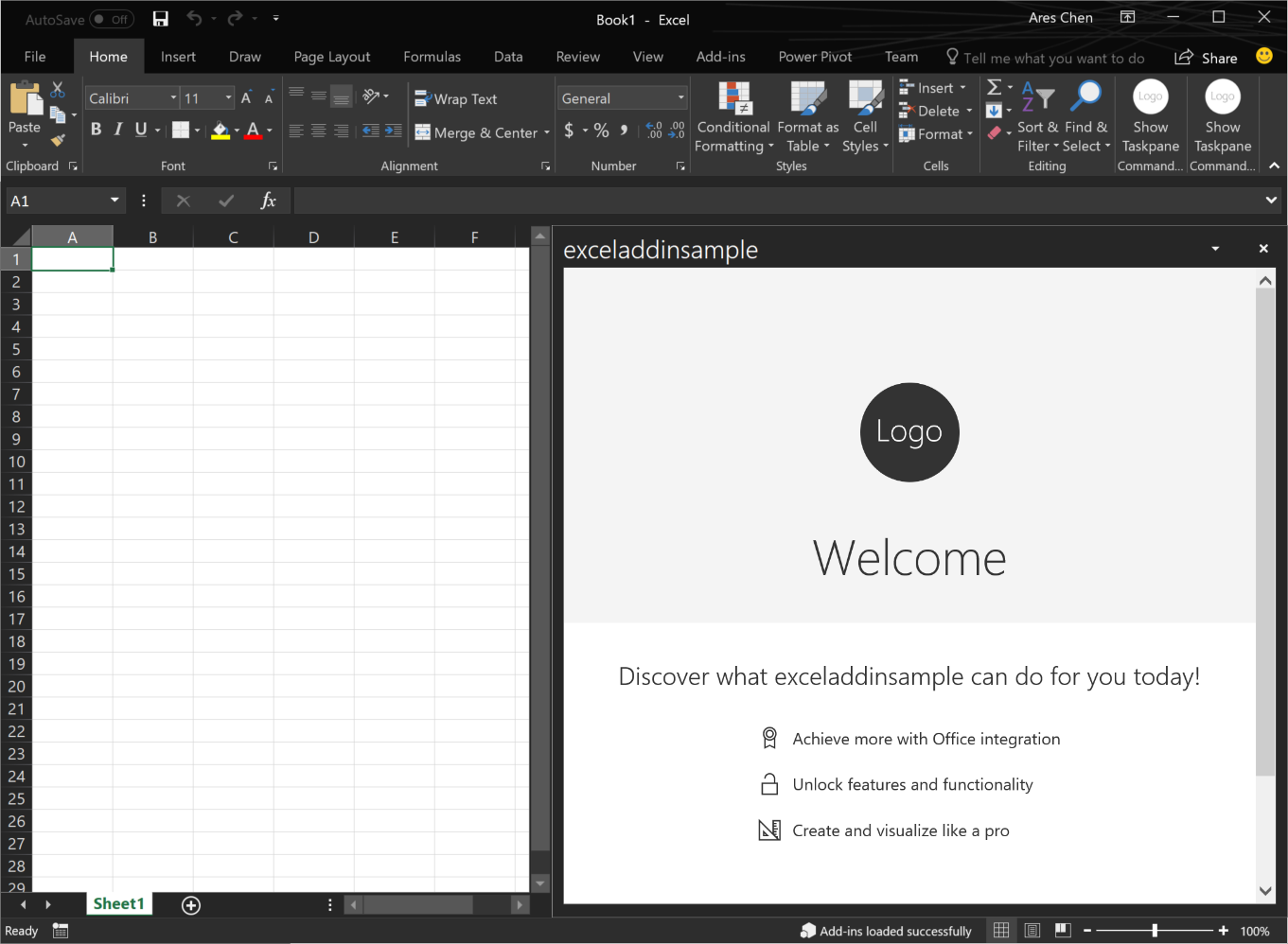Select the Sheet1 tab
This screenshot has height=944, width=1288.
click(119, 903)
